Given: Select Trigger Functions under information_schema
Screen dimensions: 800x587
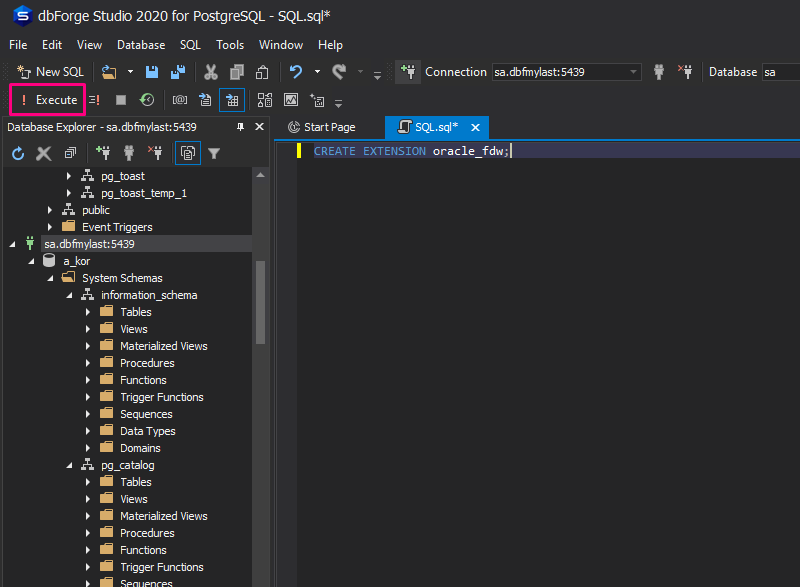Looking at the screenshot, I should (x=162, y=397).
